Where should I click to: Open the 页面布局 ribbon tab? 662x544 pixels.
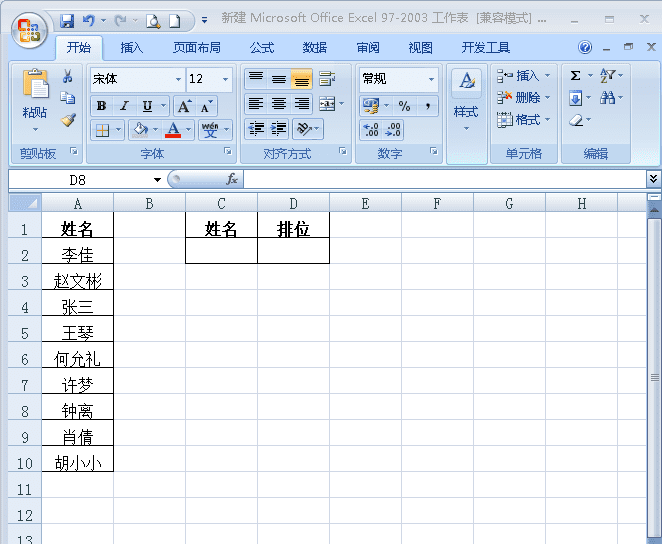[x=197, y=48]
